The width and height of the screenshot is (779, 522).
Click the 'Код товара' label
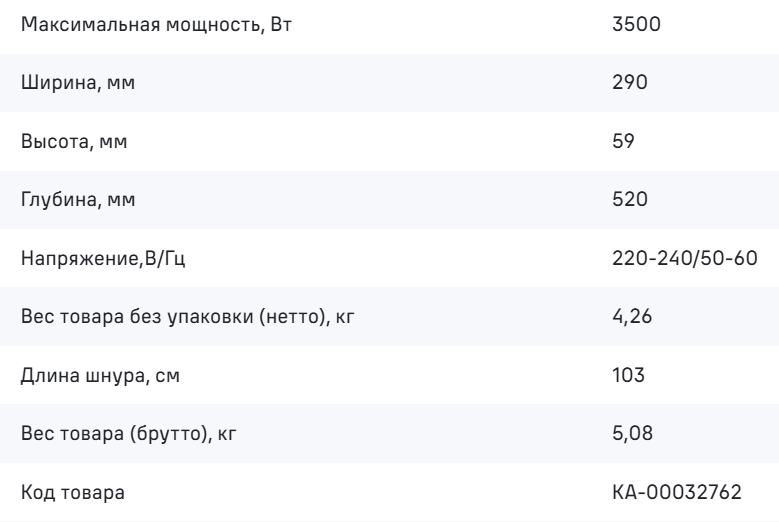73,493
